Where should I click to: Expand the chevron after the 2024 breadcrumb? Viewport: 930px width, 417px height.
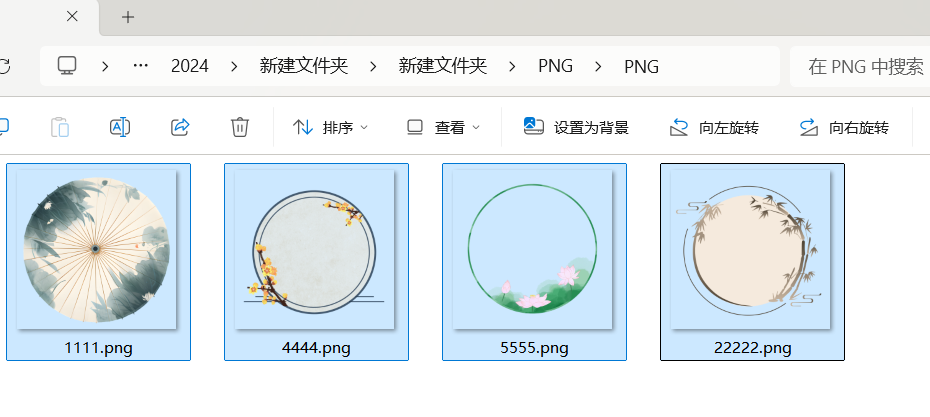[x=234, y=66]
